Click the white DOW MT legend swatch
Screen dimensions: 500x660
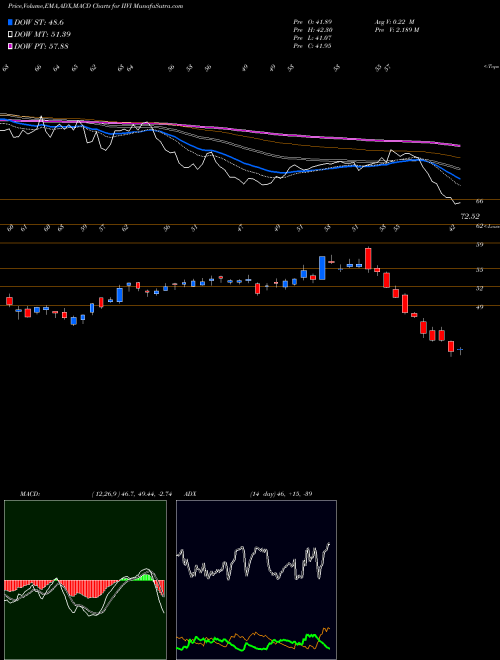[10, 35]
